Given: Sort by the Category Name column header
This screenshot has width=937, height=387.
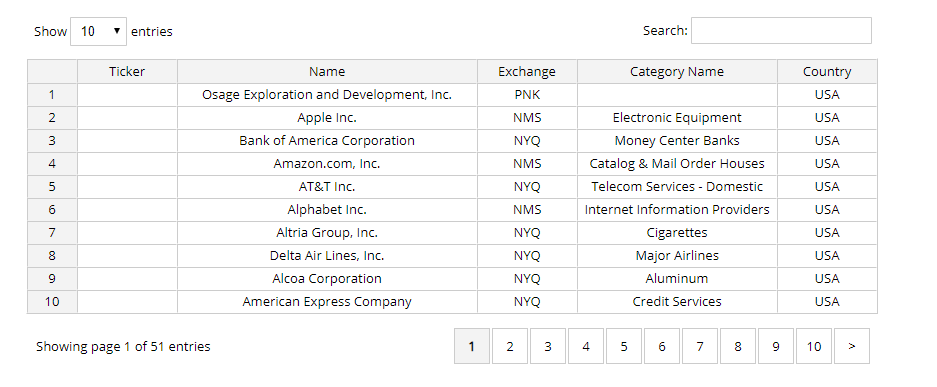Looking at the screenshot, I should pos(677,72).
